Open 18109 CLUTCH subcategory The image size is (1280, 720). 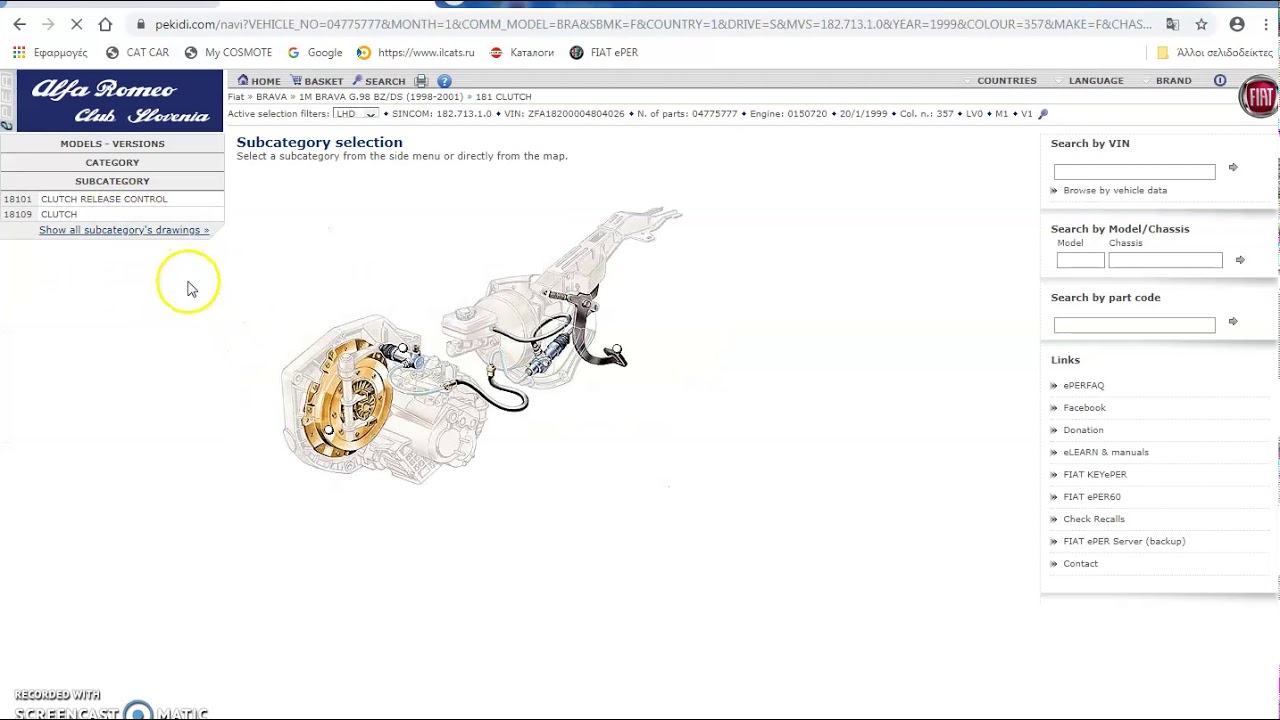pyautogui.click(x=112, y=214)
